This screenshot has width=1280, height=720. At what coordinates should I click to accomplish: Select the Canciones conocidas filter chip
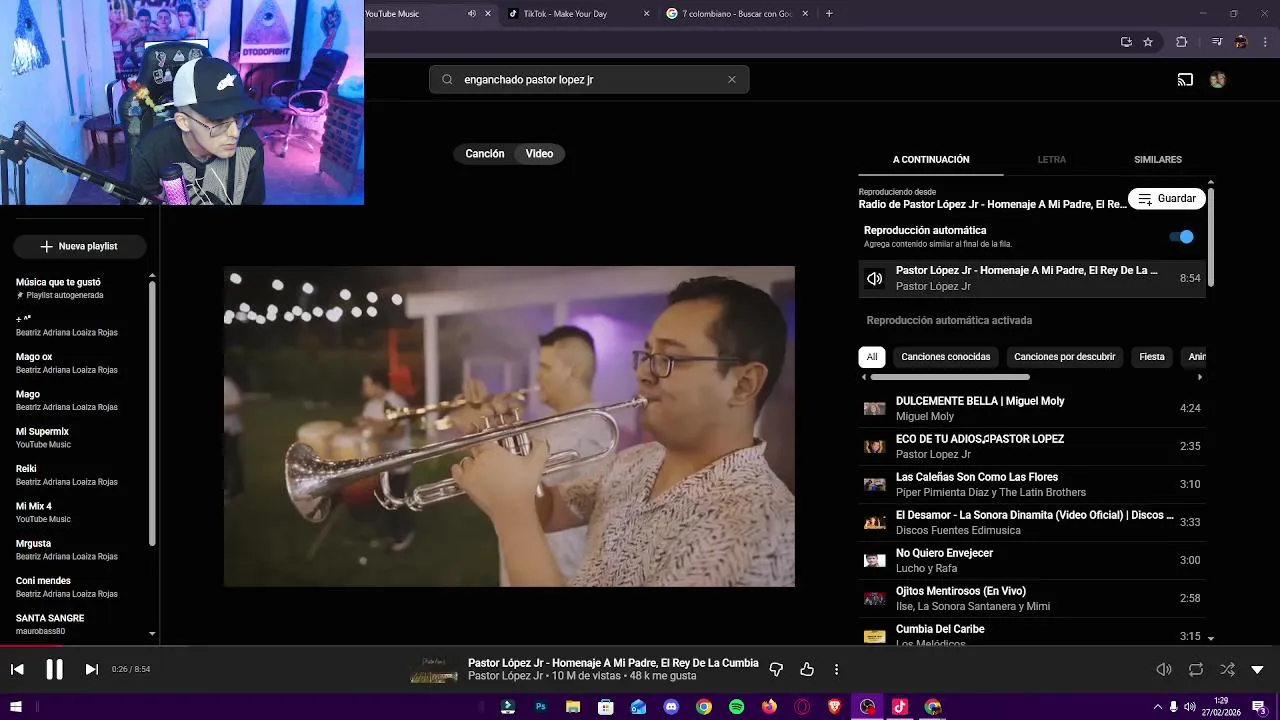946,357
